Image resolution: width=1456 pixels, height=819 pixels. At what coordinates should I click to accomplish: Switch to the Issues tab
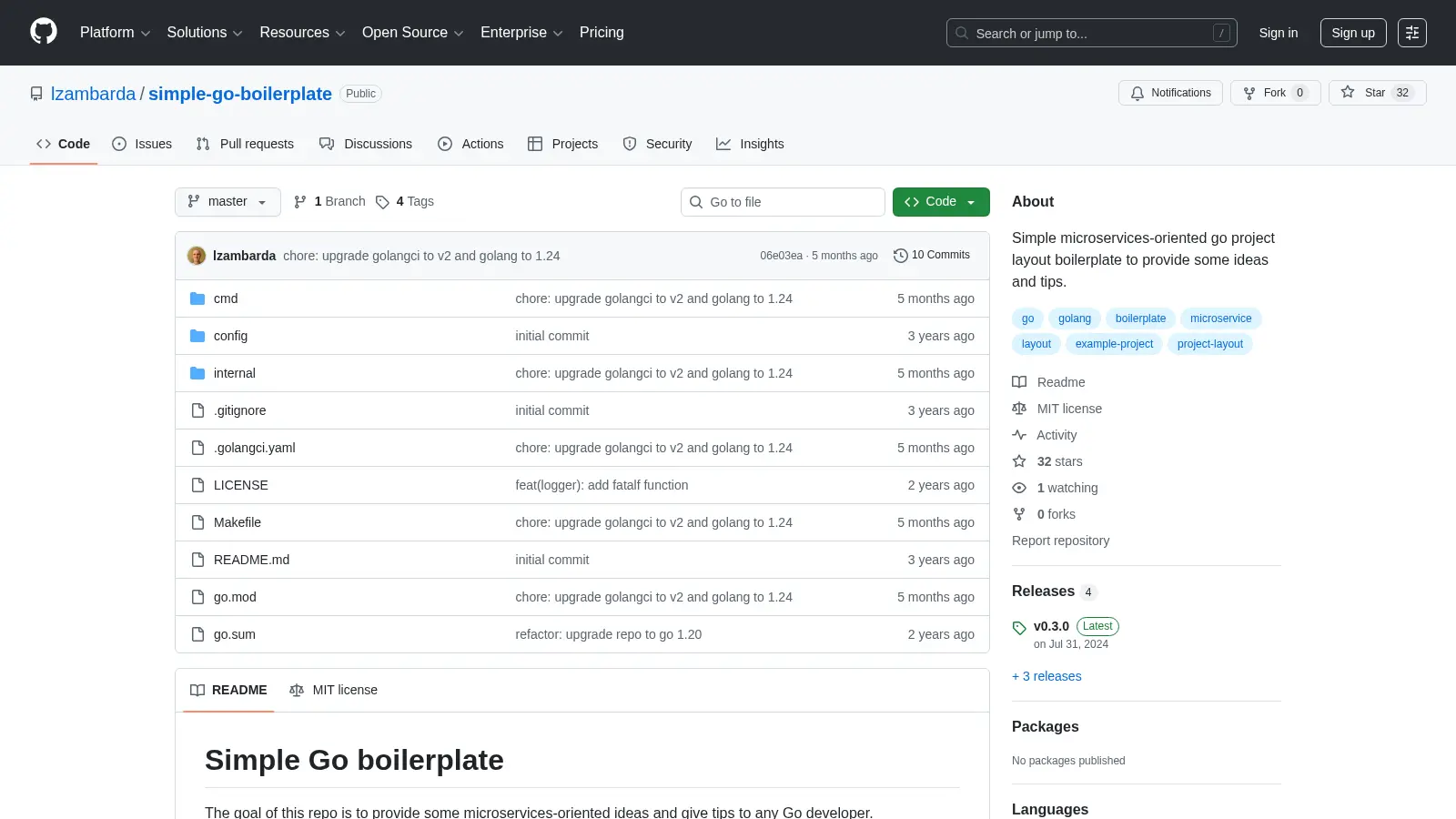[142, 144]
